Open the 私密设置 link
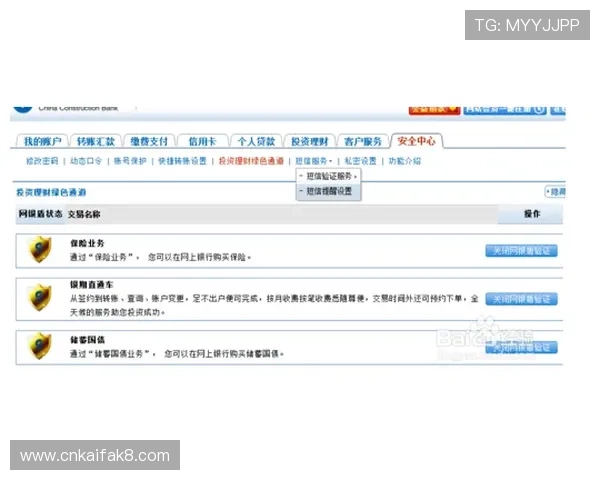The width and height of the screenshot is (600, 480). pyautogui.click(x=360, y=161)
